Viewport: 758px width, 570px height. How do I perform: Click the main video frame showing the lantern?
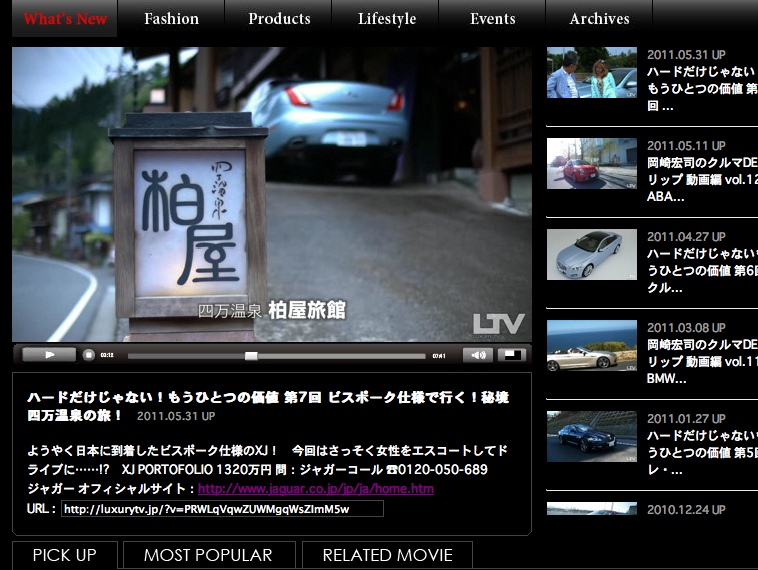[x=272, y=194]
